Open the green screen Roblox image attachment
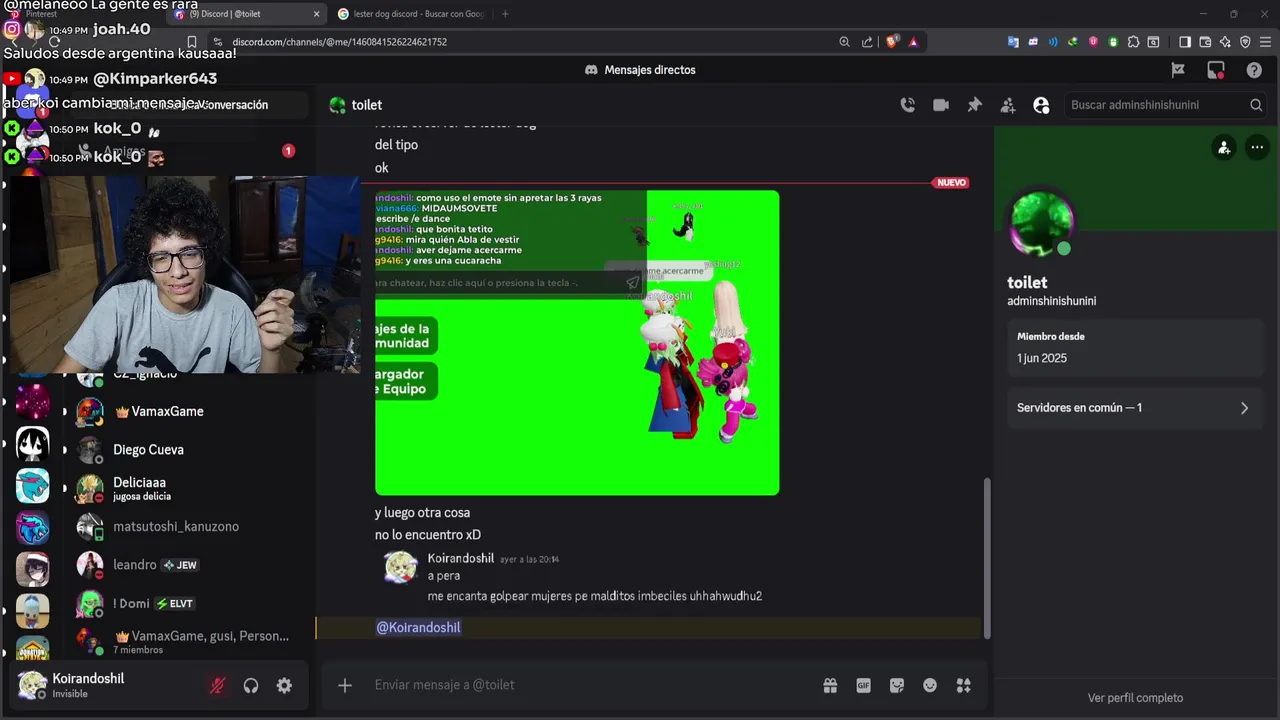1280x720 pixels. click(577, 342)
